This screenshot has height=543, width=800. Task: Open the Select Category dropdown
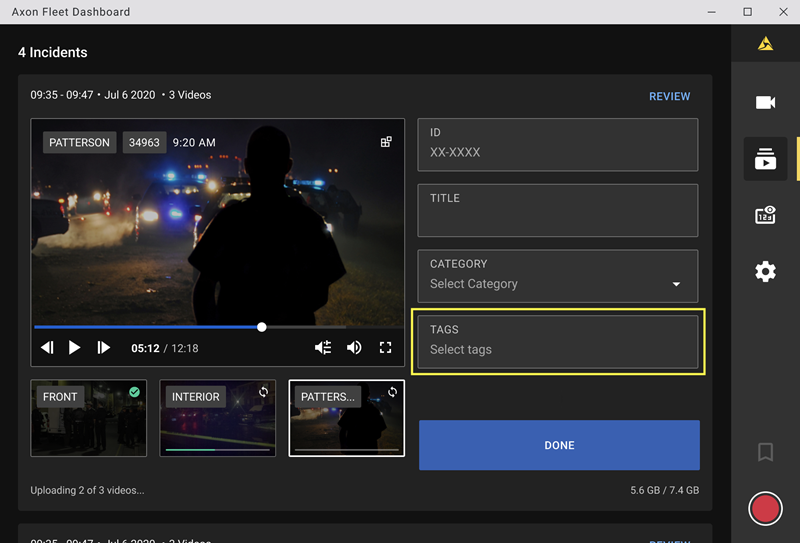558,276
